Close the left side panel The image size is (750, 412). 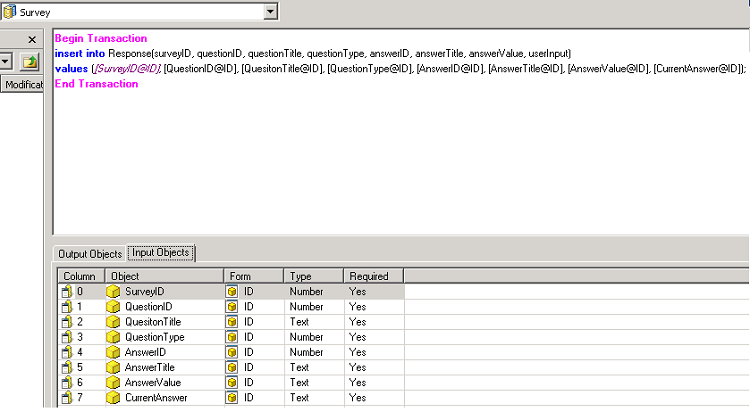(32, 40)
